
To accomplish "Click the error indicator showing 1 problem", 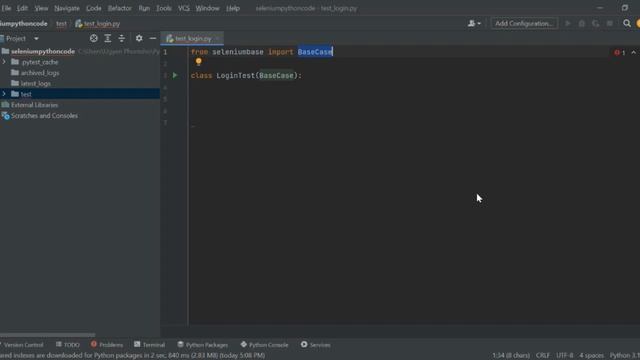I will tap(620, 52).
